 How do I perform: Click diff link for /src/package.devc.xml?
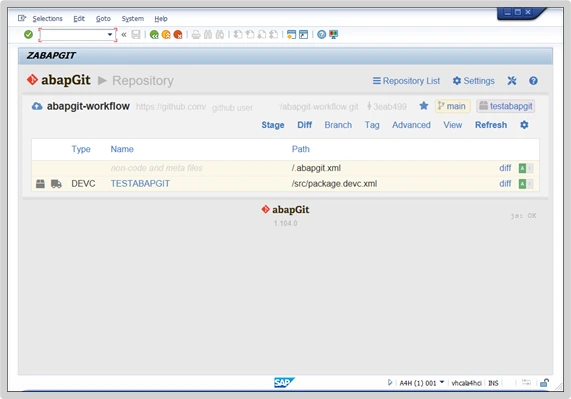coord(505,183)
